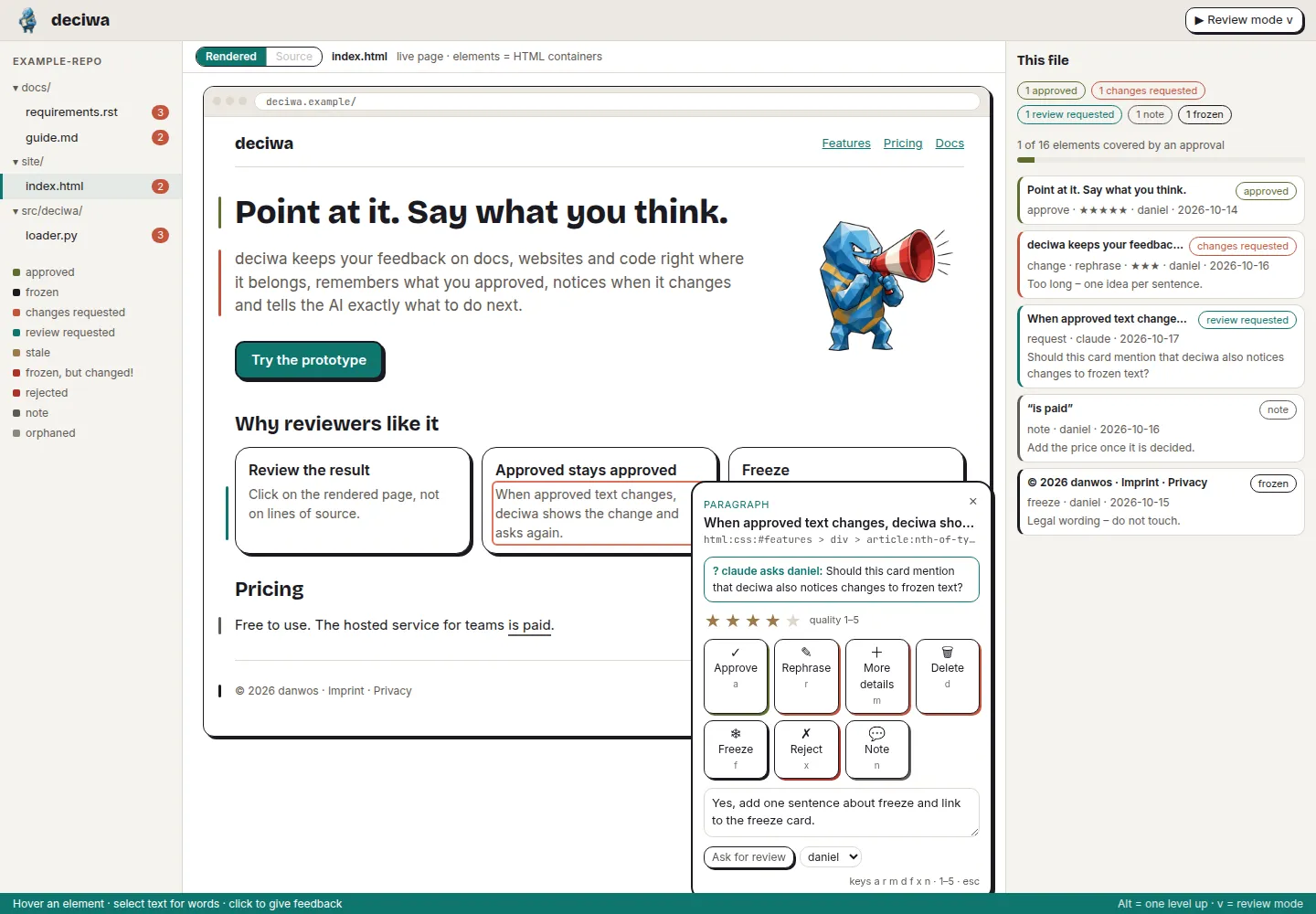Open the Docs nav link
Screen dimensions: 1316x914
point(950,143)
